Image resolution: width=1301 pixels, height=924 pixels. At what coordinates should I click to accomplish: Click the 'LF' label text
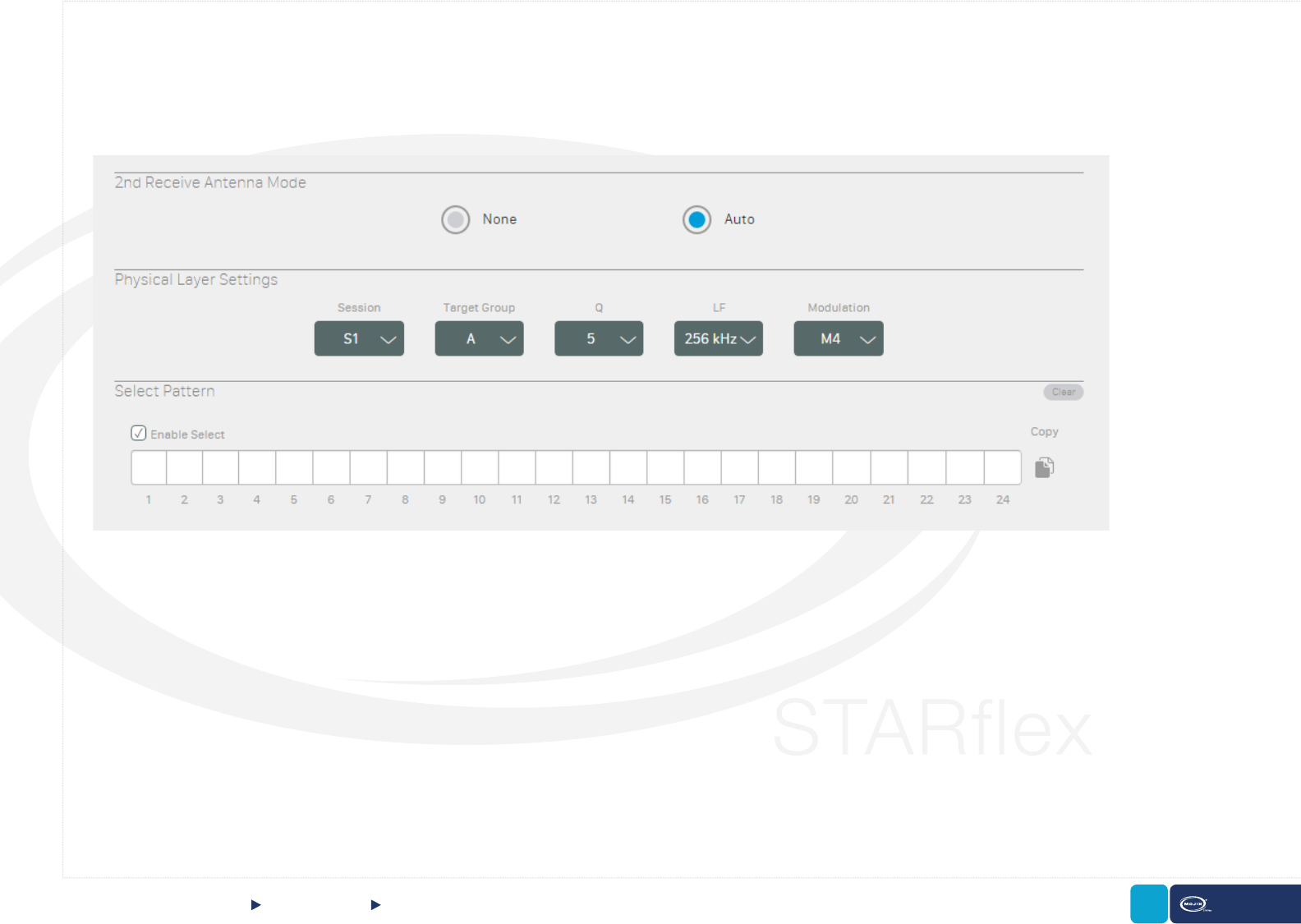click(x=719, y=308)
